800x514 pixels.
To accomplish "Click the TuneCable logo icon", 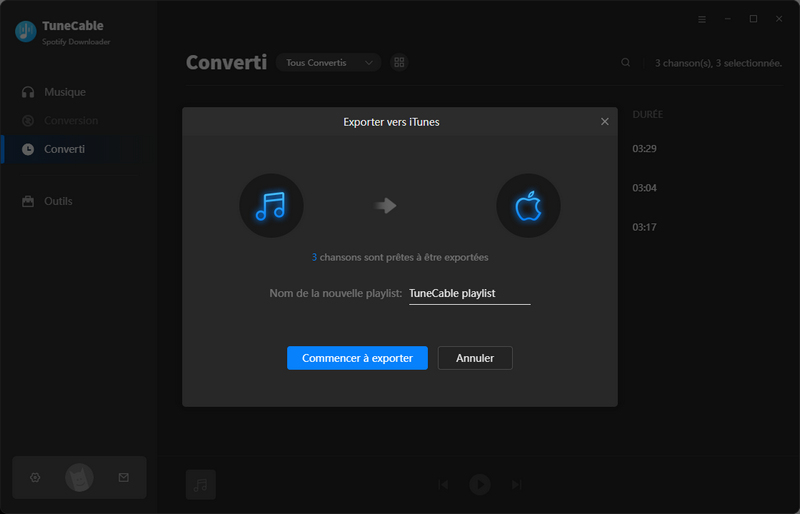I will click(x=26, y=32).
